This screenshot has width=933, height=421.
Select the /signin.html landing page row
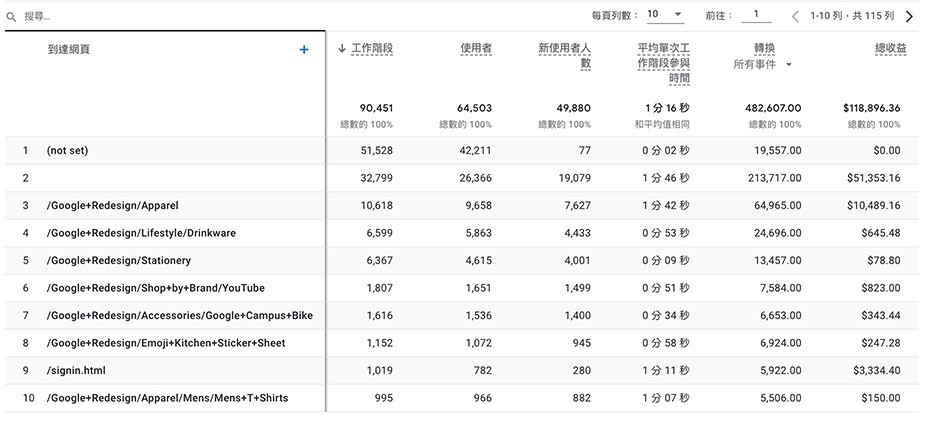click(x=76, y=370)
